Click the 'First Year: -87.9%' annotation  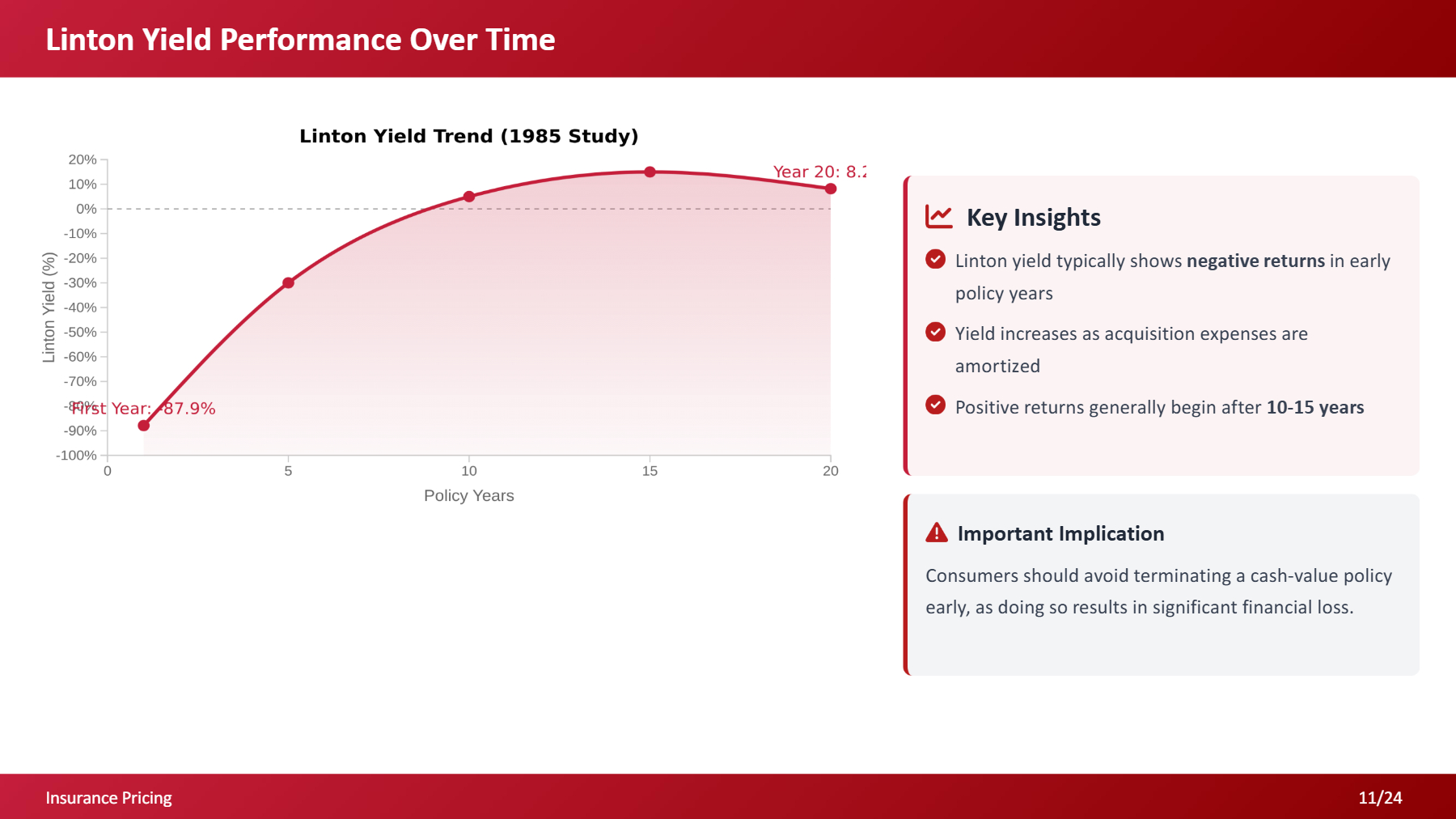coord(143,409)
